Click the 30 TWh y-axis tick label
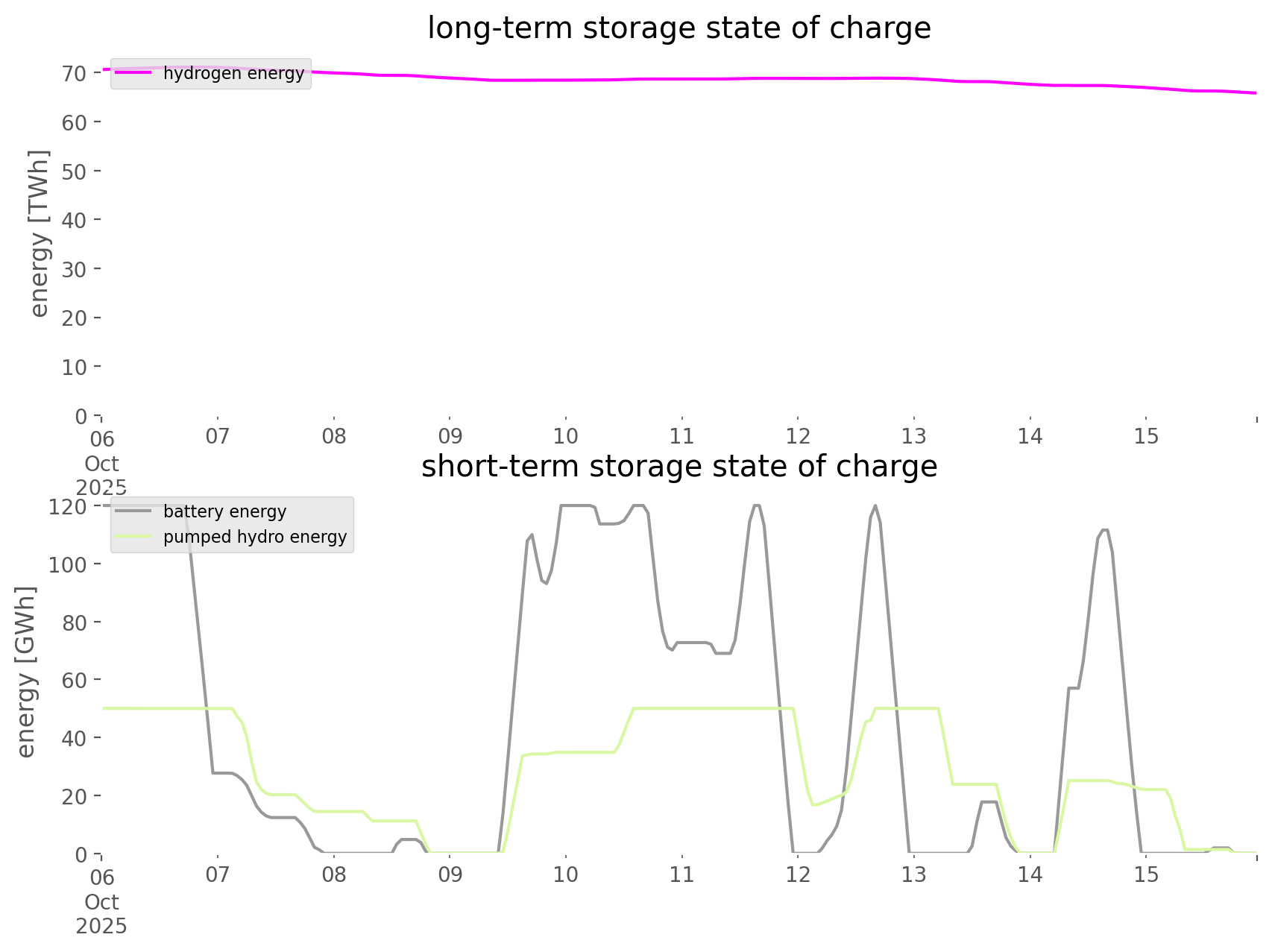The image size is (1272, 952). [x=75, y=269]
